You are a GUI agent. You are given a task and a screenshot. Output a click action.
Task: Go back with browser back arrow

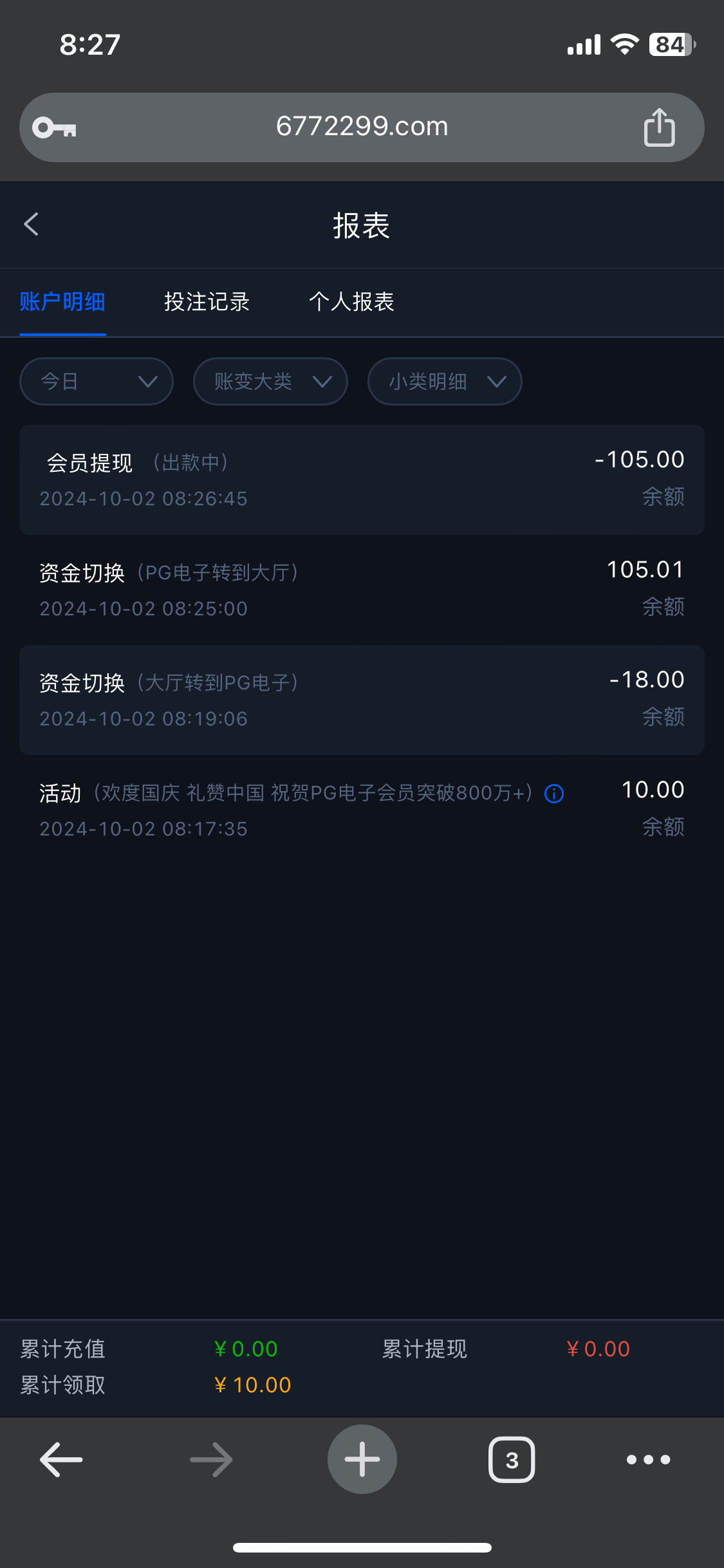tap(61, 1459)
